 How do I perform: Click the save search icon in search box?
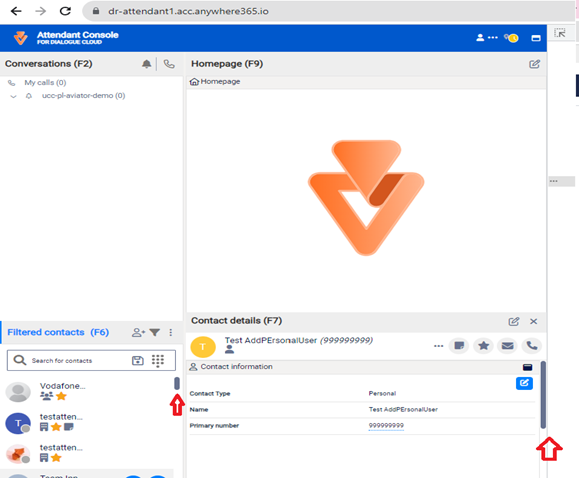[x=138, y=361]
